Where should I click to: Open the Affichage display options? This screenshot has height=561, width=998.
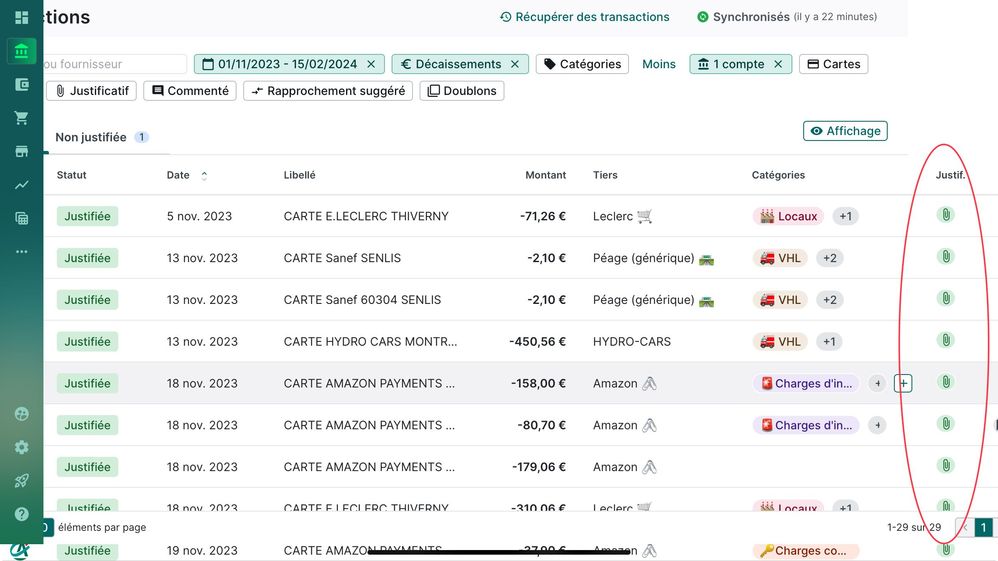pos(845,131)
